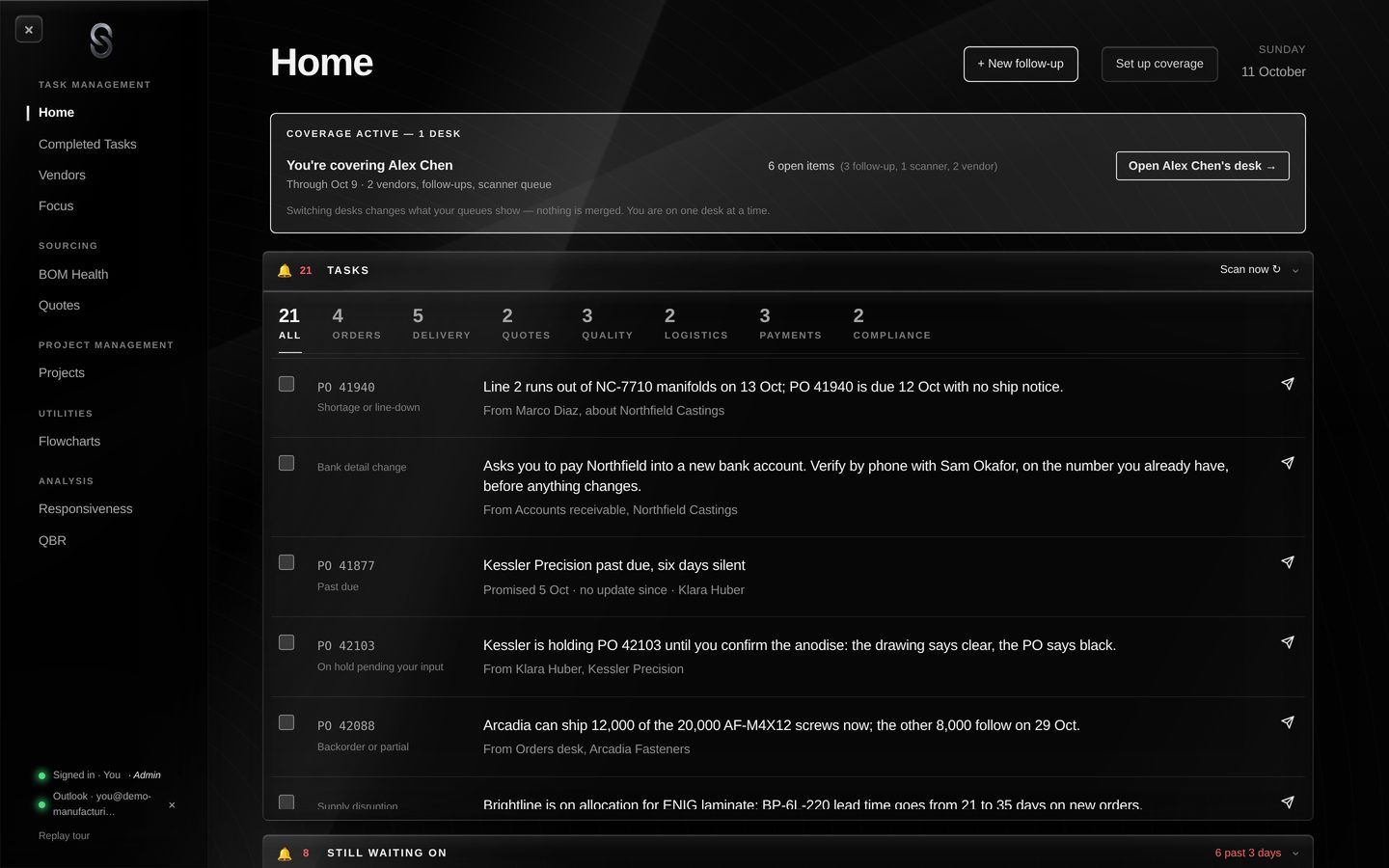Click the bell icon beside Tasks
The image size is (1389, 868).
click(x=285, y=271)
